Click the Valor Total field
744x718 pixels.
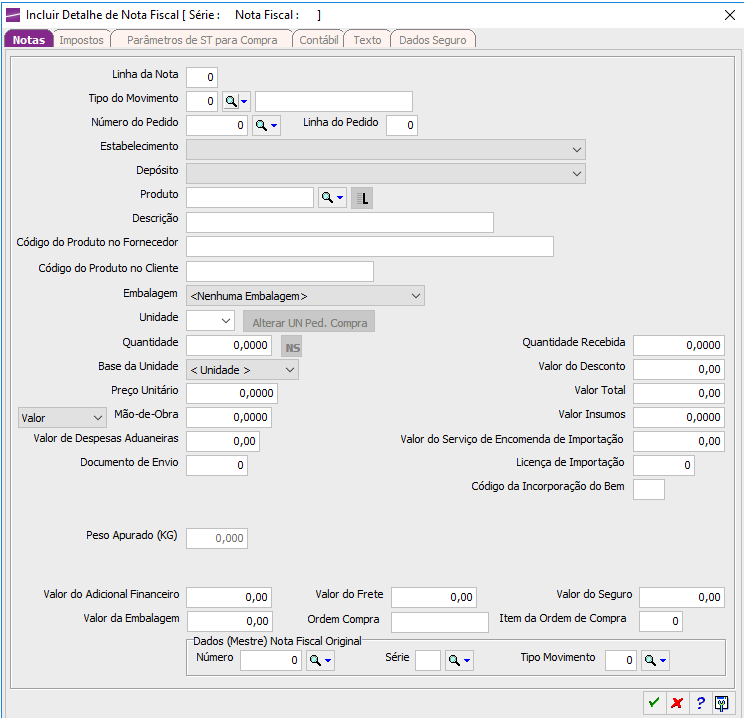679,393
